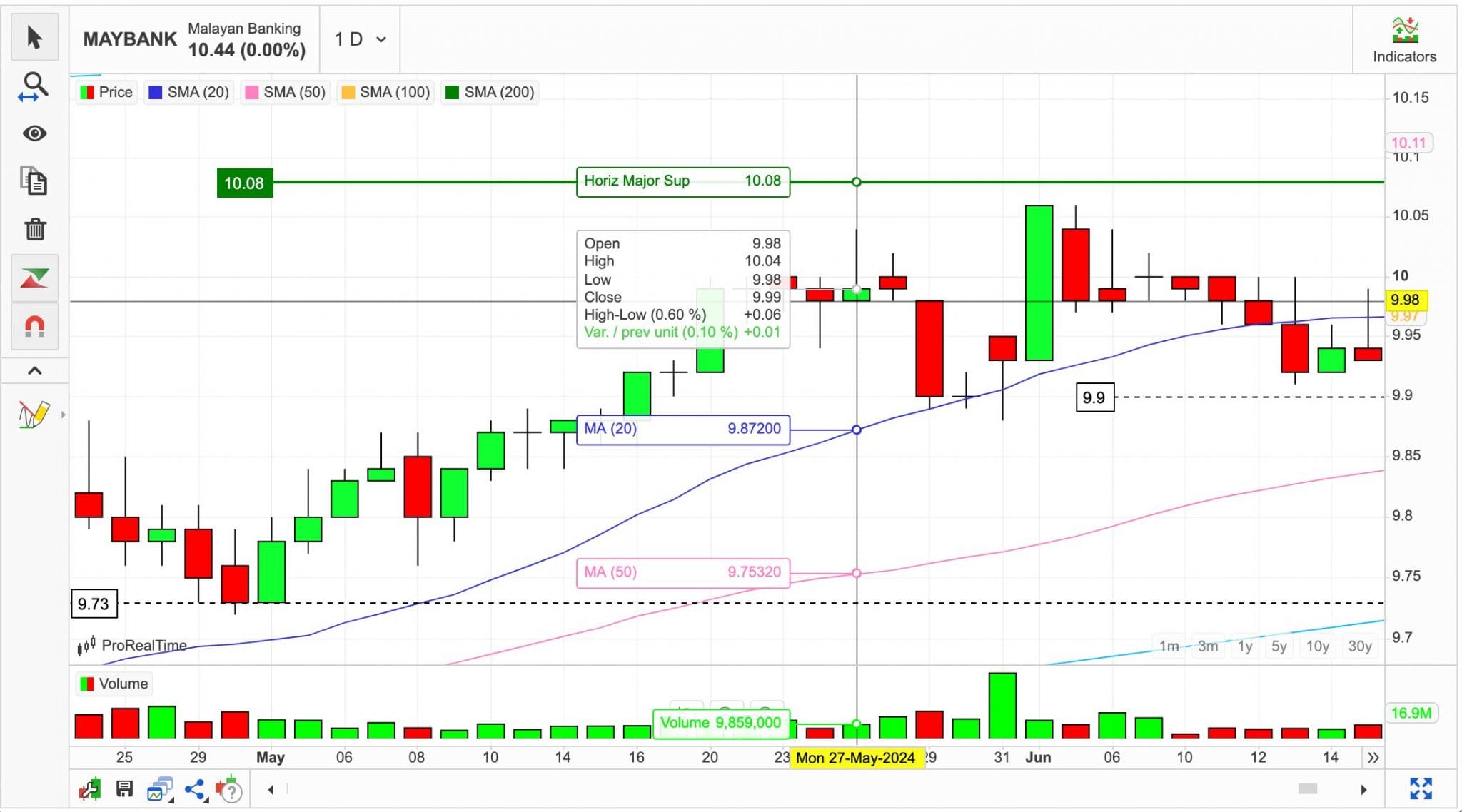Image resolution: width=1462 pixels, height=812 pixels.
Task: Toggle the SMA (100) legend item
Action: click(x=385, y=92)
